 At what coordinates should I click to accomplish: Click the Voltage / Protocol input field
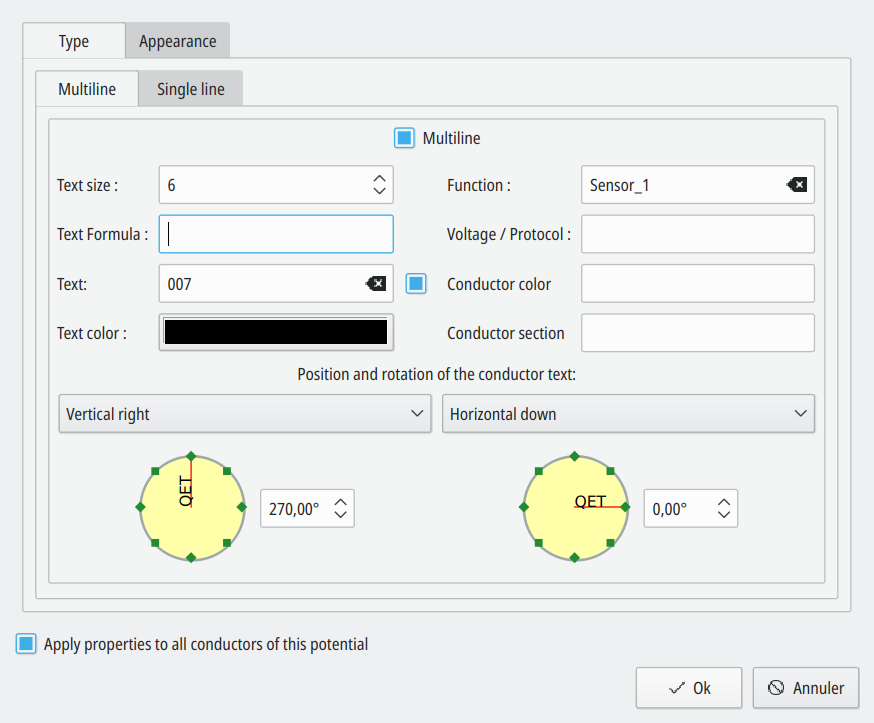pos(698,234)
